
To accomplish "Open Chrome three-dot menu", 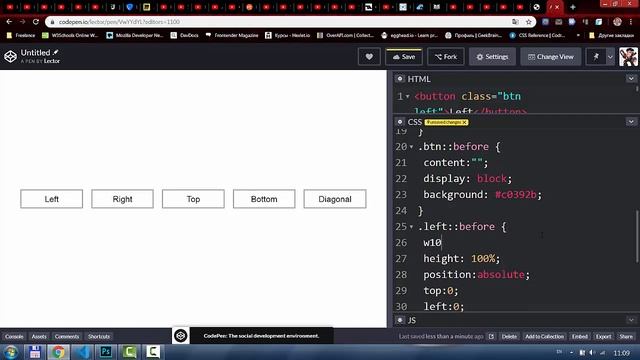I will pos(631,22).
